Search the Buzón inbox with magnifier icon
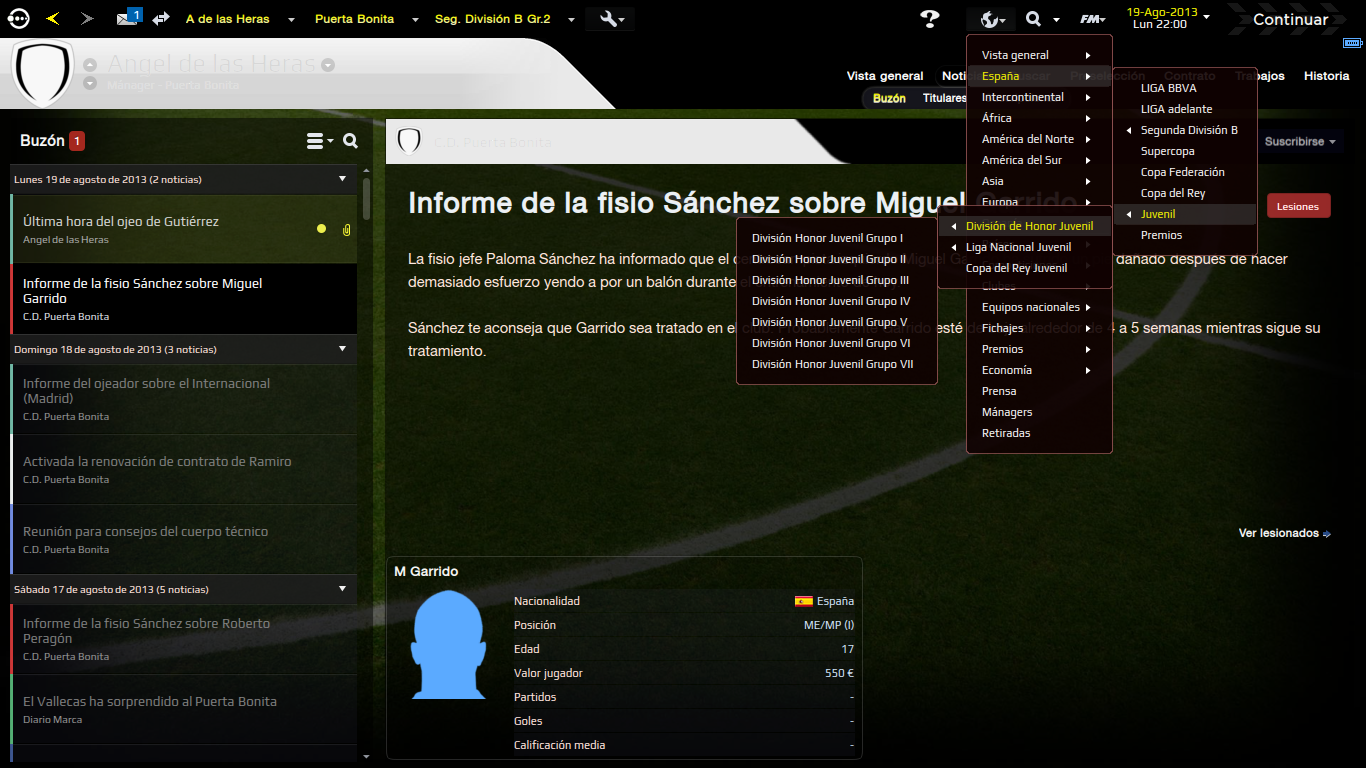This screenshot has height=768, width=1366. 350,141
